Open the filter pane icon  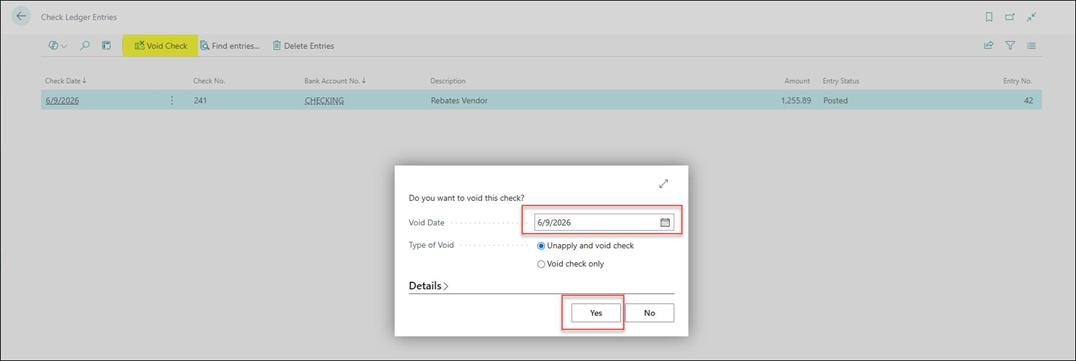pyautogui.click(x=1009, y=46)
